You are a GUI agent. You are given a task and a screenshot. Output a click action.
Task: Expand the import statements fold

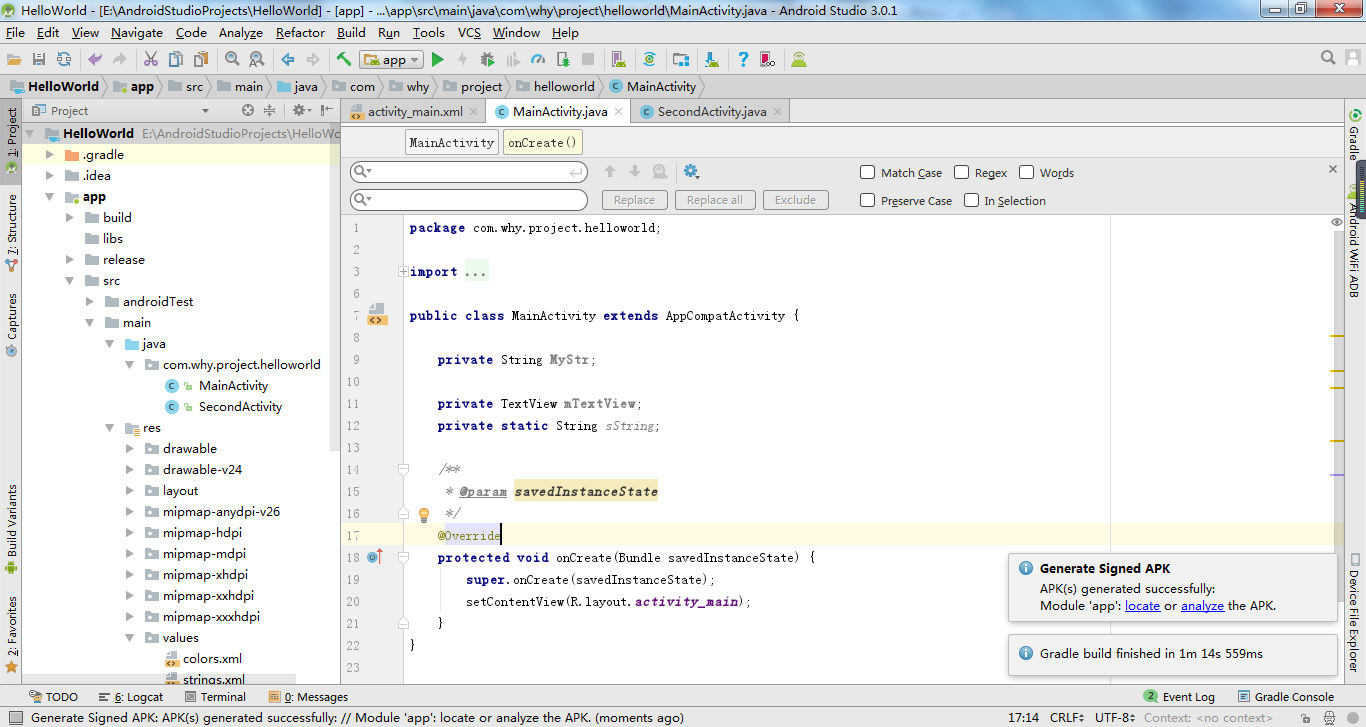click(403, 272)
